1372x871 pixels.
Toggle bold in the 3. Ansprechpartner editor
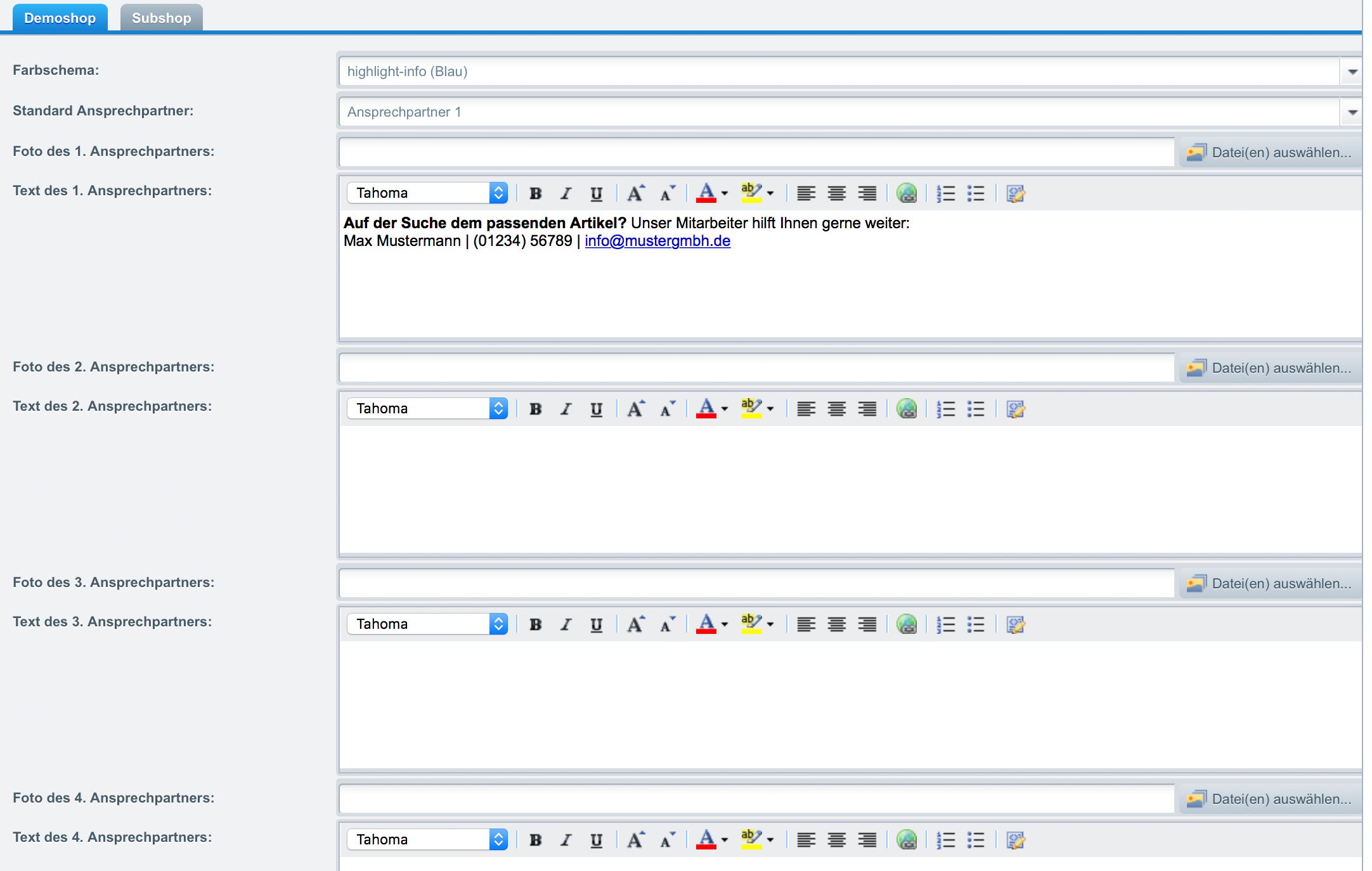coord(536,624)
